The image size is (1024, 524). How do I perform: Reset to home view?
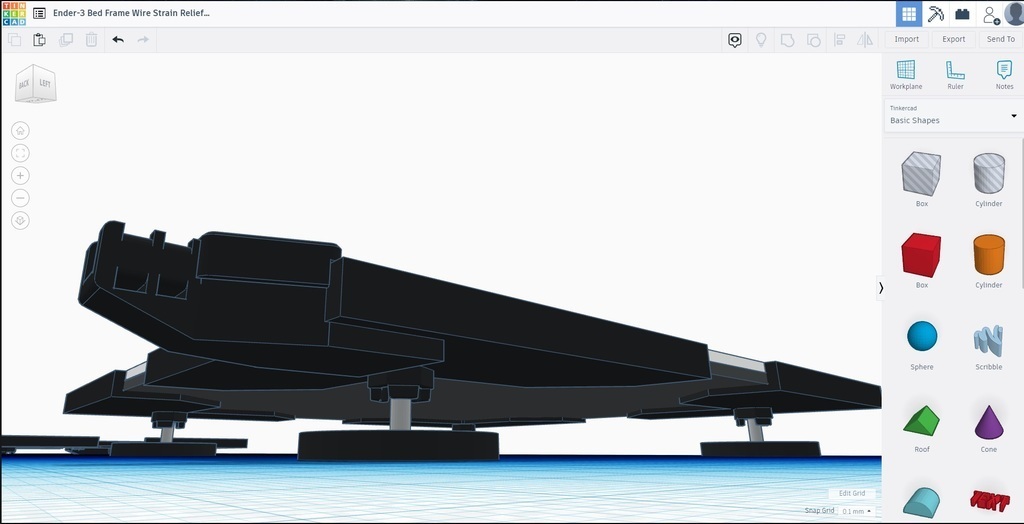(20, 131)
